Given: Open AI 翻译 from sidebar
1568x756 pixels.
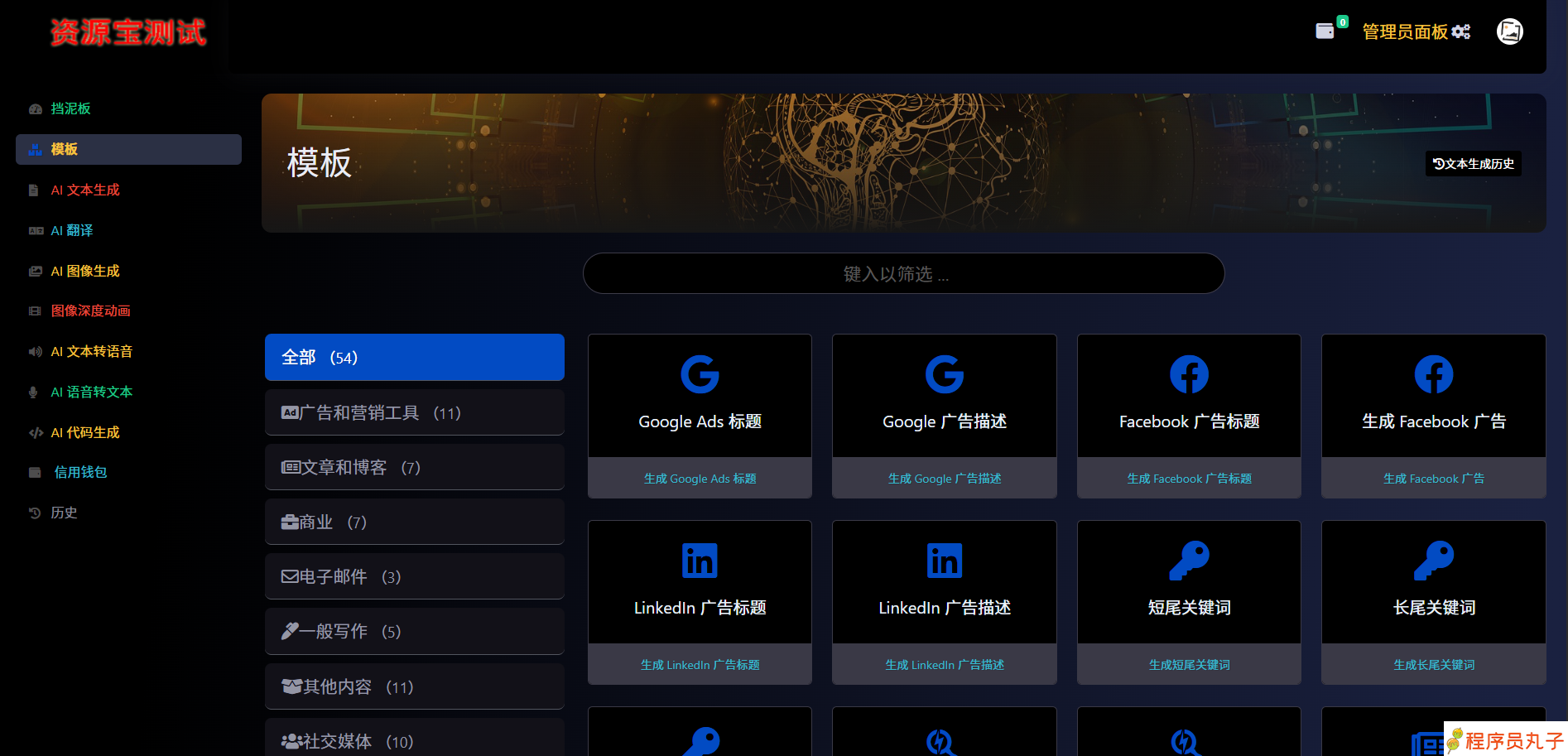Looking at the screenshot, I should (x=72, y=230).
